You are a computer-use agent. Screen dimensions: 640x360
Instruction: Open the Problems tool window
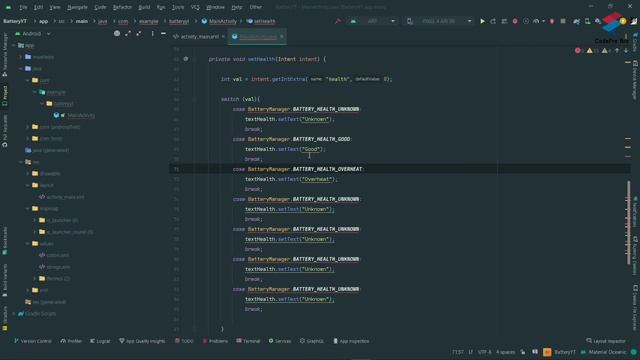(x=215, y=341)
